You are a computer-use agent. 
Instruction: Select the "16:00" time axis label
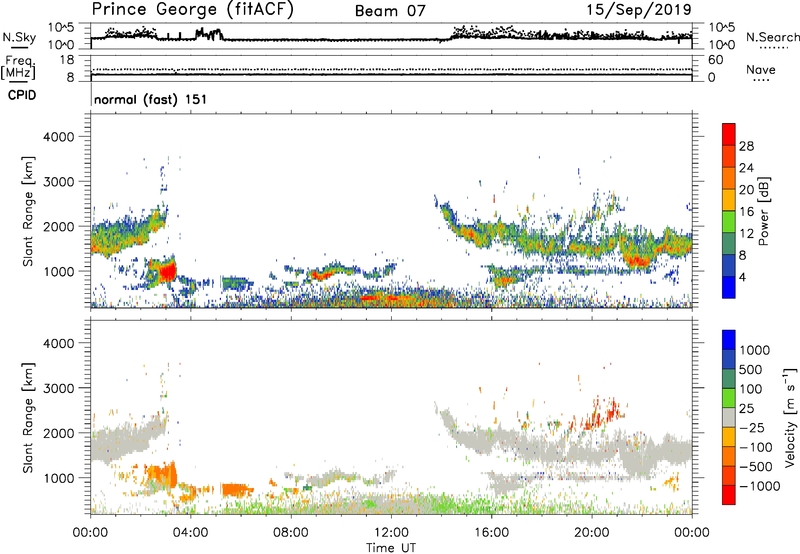(491, 533)
